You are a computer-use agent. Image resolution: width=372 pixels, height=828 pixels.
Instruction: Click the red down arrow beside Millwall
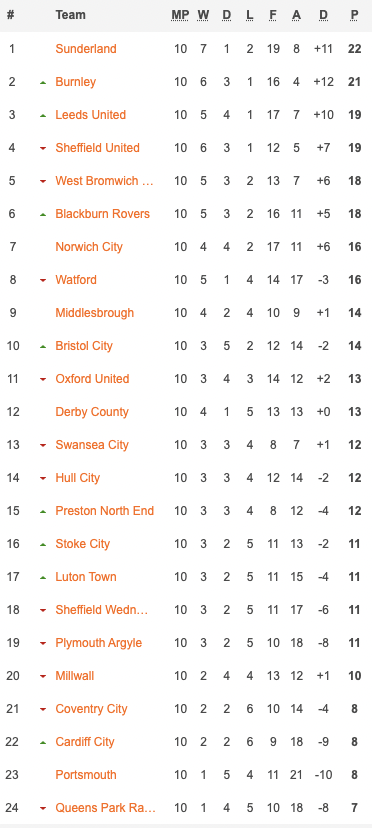(x=43, y=676)
